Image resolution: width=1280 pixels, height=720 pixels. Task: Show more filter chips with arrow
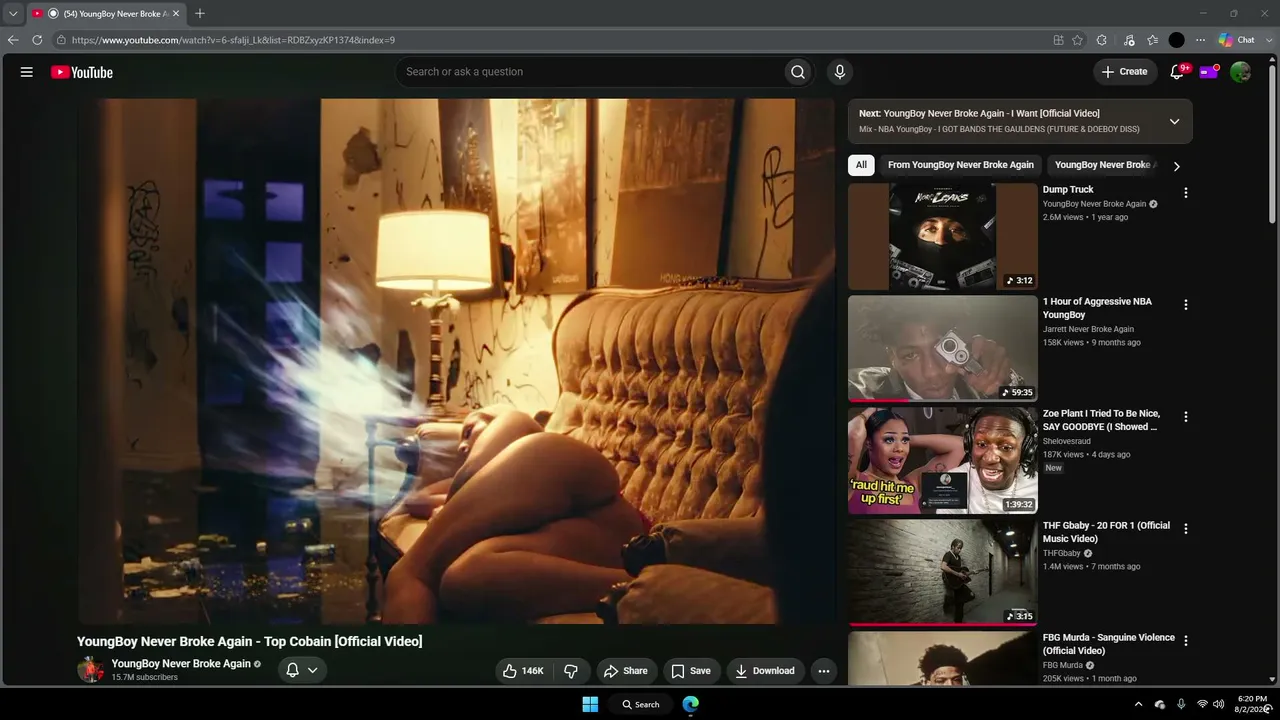coord(1176,166)
